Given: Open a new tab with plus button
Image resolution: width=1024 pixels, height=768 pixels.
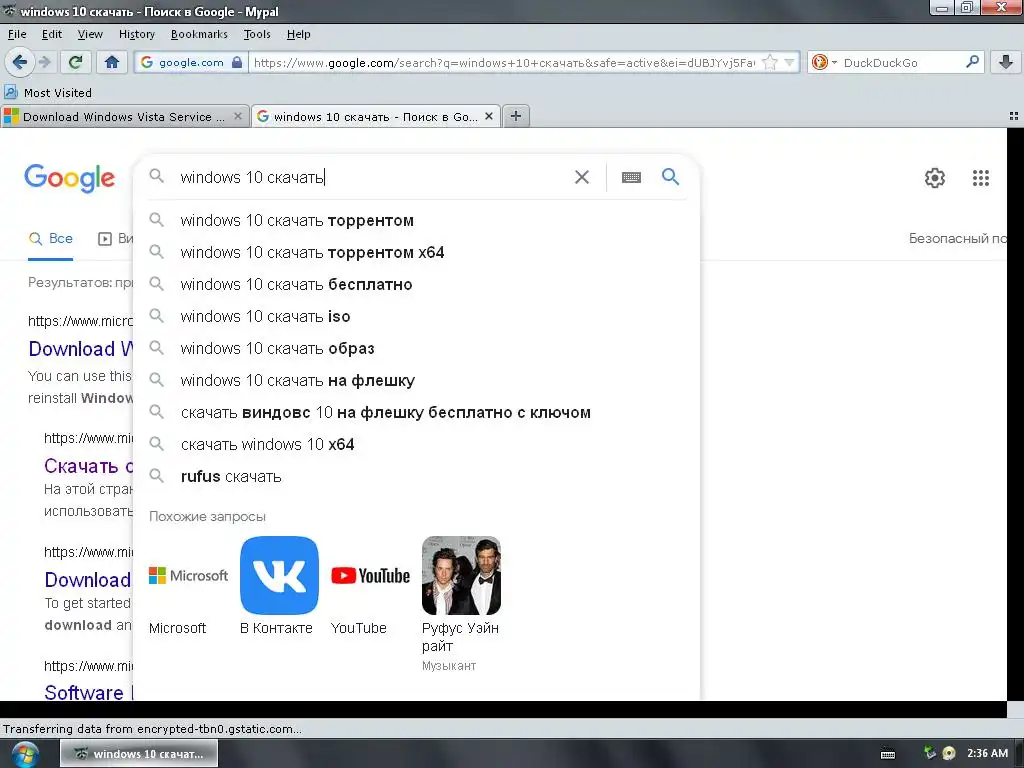Looking at the screenshot, I should pyautogui.click(x=516, y=116).
